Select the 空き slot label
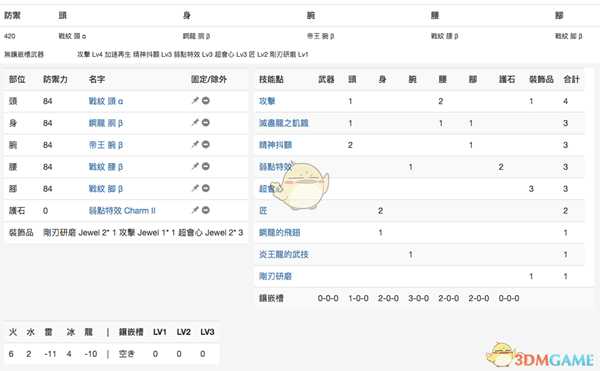The height and width of the screenshot is (371, 600). pyautogui.click(x=127, y=354)
